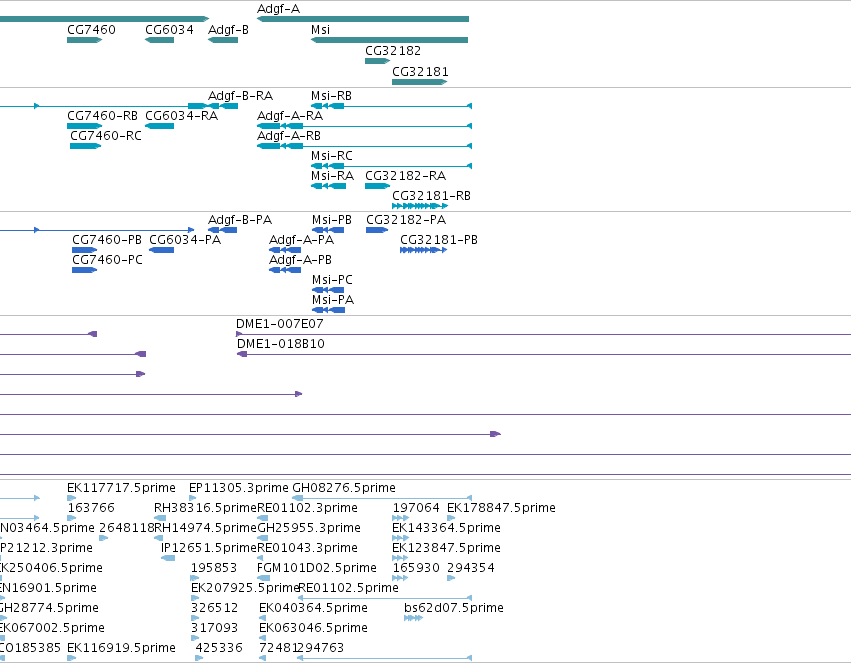
Task: Click the bs62d07.5prime EST
Action: (414, 619)
